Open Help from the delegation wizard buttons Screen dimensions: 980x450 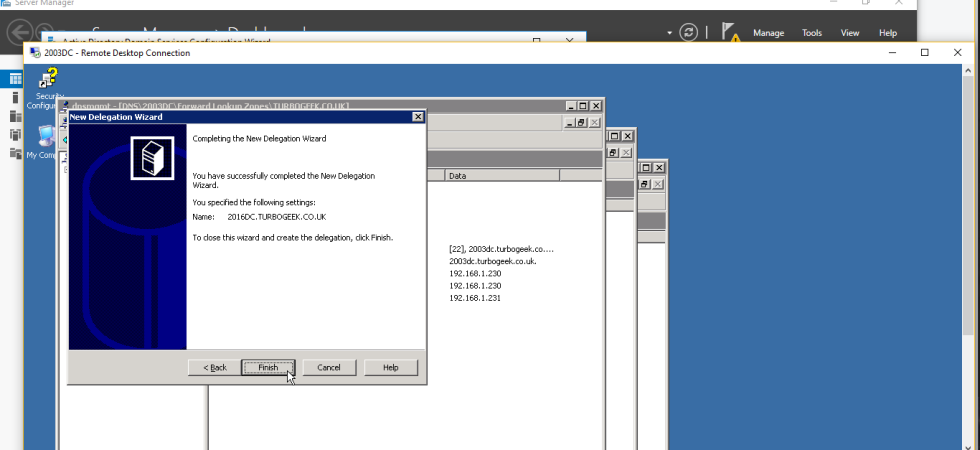(391, 368)
